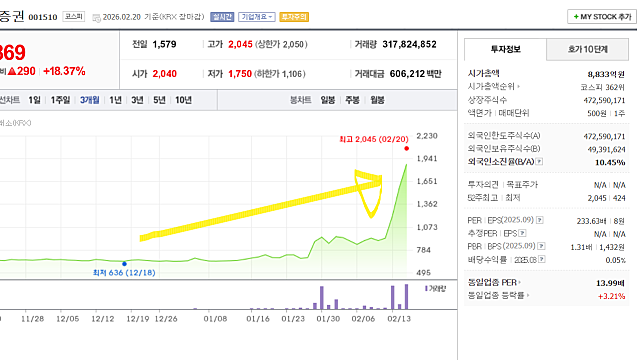Click the 시가 price 2,040
The width and height of the screenshot is (640, 360).
(x=164, y=74)
